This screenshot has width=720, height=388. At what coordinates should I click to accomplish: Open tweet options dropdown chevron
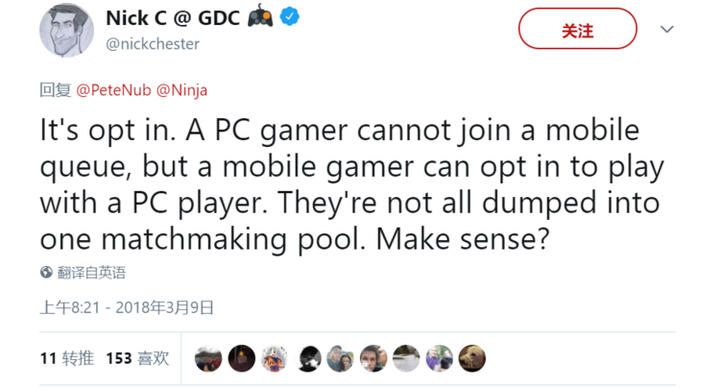pyautogui.click(x=667, y=29)
